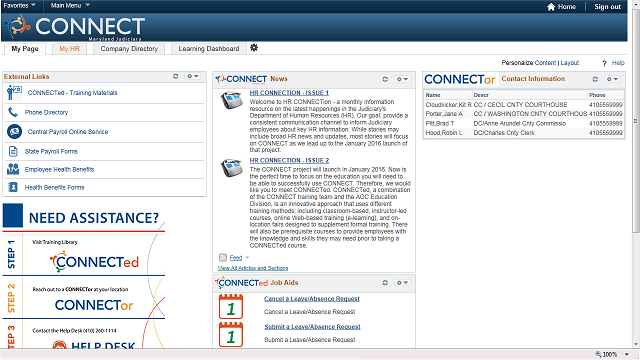The image size is (640, 360).
Task: Open HR CONNECTION - ISSUE 2 article
Action: [289, 160]
